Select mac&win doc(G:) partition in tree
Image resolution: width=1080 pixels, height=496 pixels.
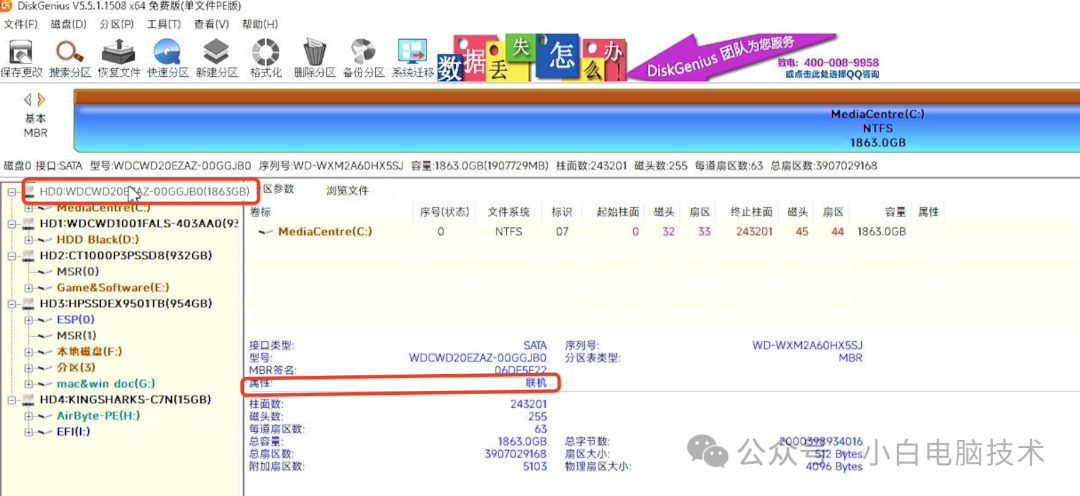(x=106, y=384)
